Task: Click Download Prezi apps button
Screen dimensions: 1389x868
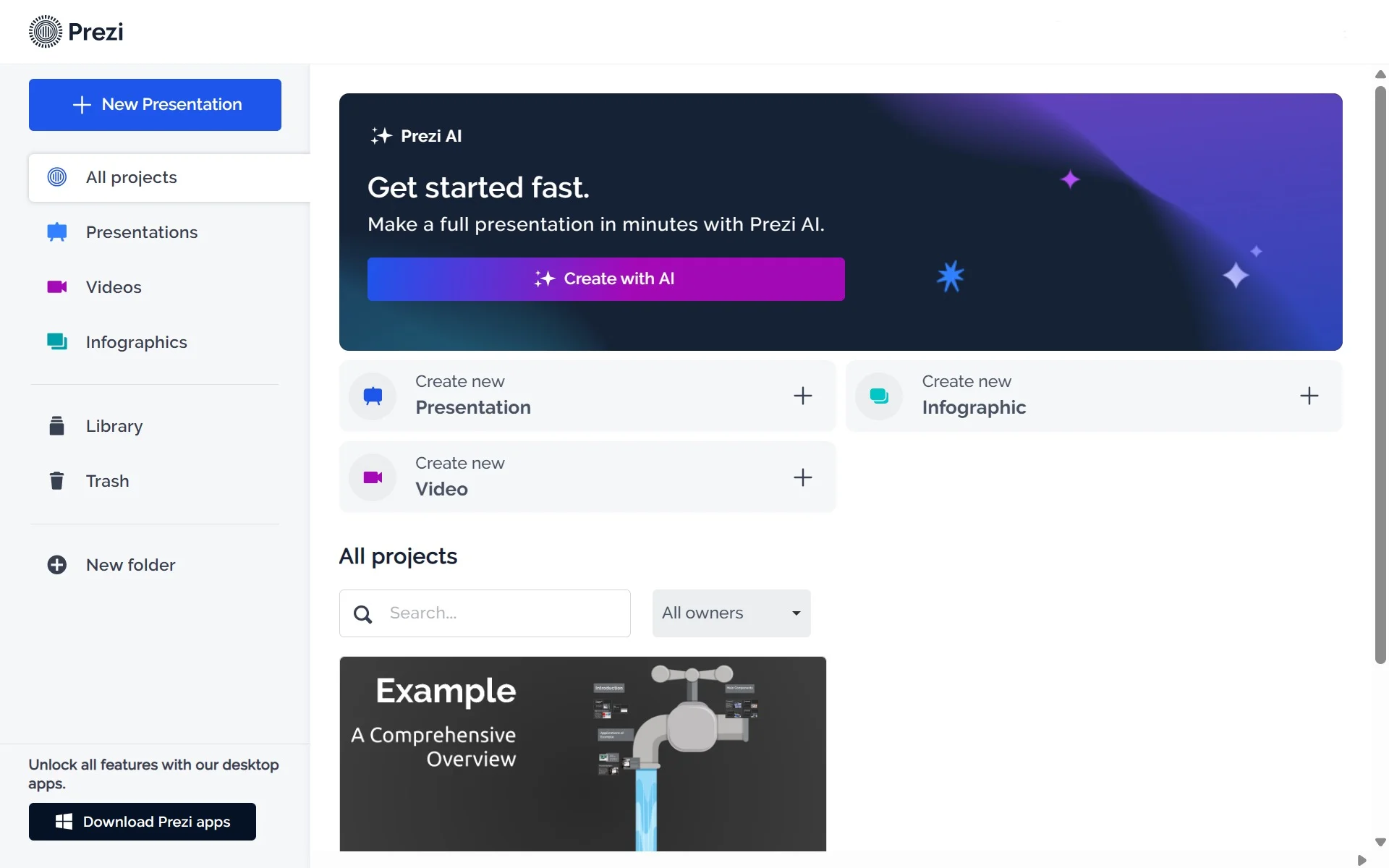Action: (143, 822)
